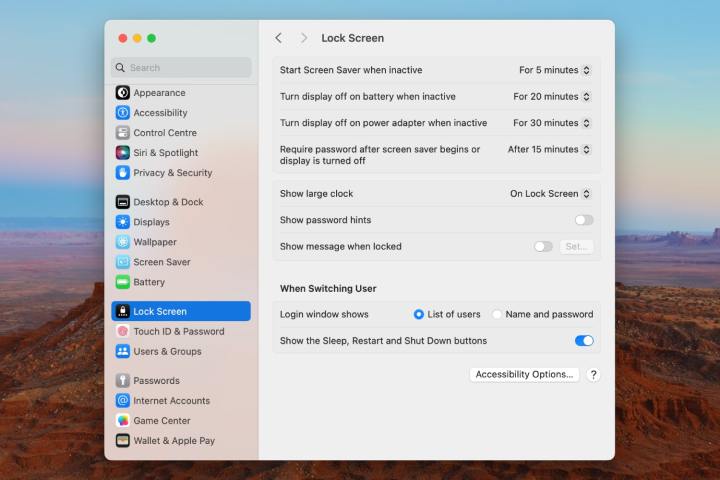Open battery display off 'For 20 minutes' dropdown
Viewport: 720px width, 480px height.
coord(551,96)
